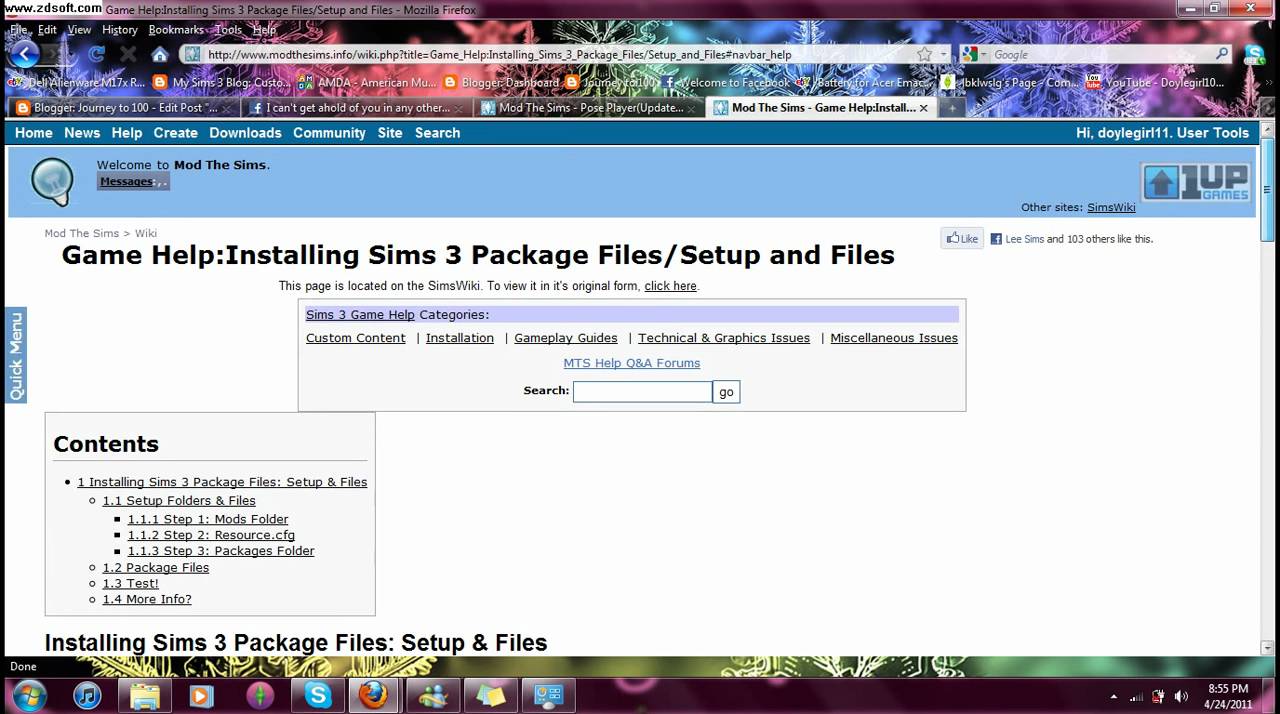Open the Gameplay Guides category link
This screenshot has width=1280, height=714.
point(566,338)
